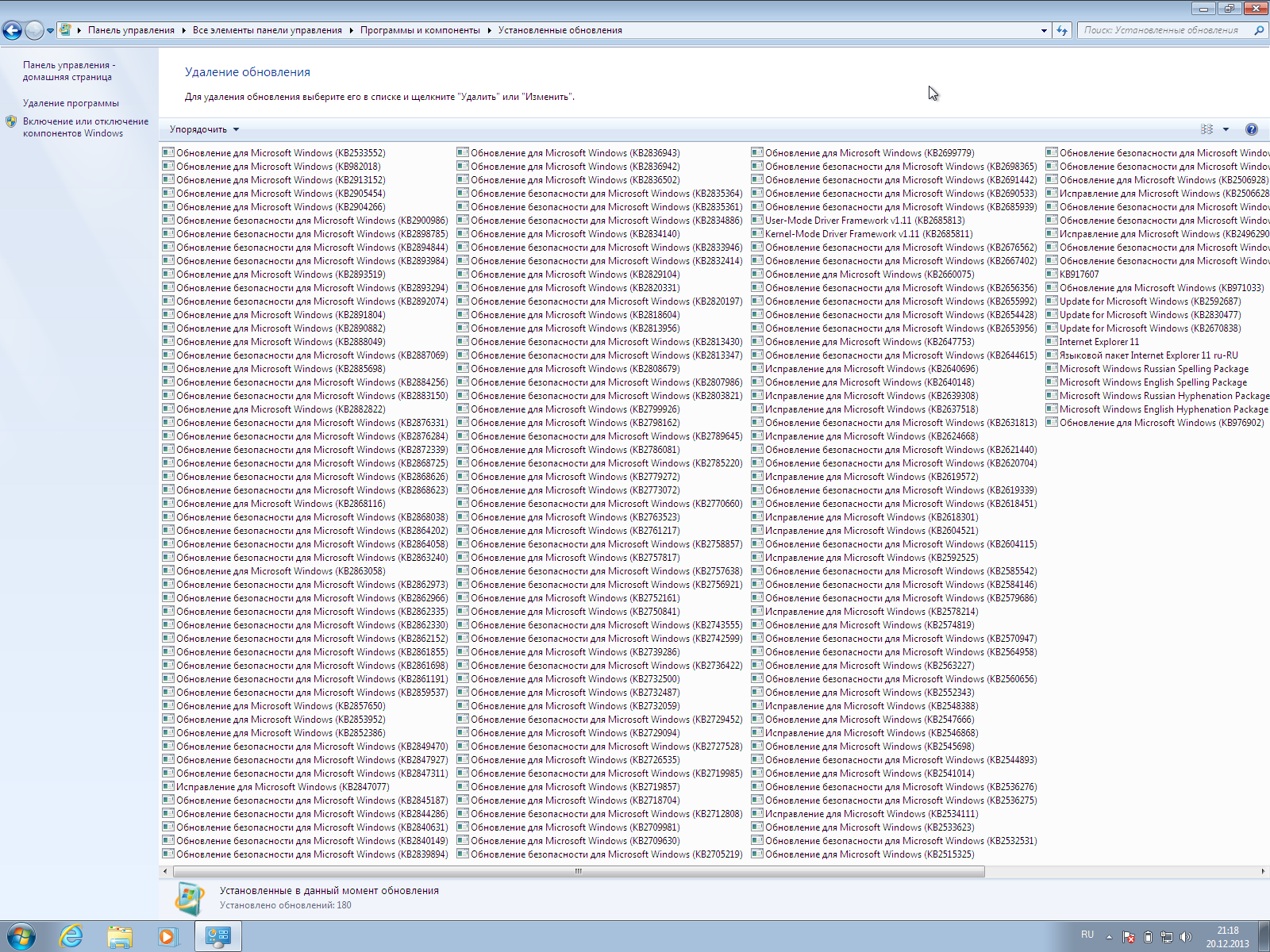Click the change view icon
Screen dimensions: 1270x952
tap(1207, 129)
